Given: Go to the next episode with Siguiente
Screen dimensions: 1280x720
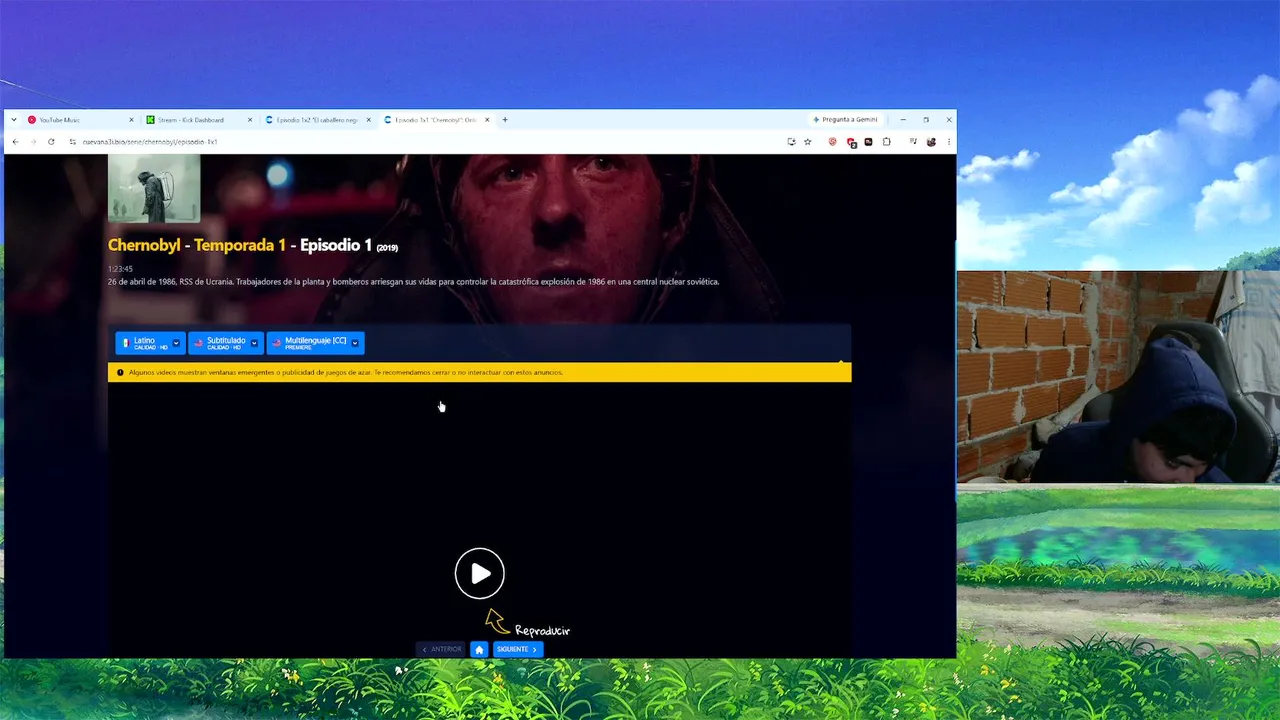Looking at the screenshot, I should (518, 649).
